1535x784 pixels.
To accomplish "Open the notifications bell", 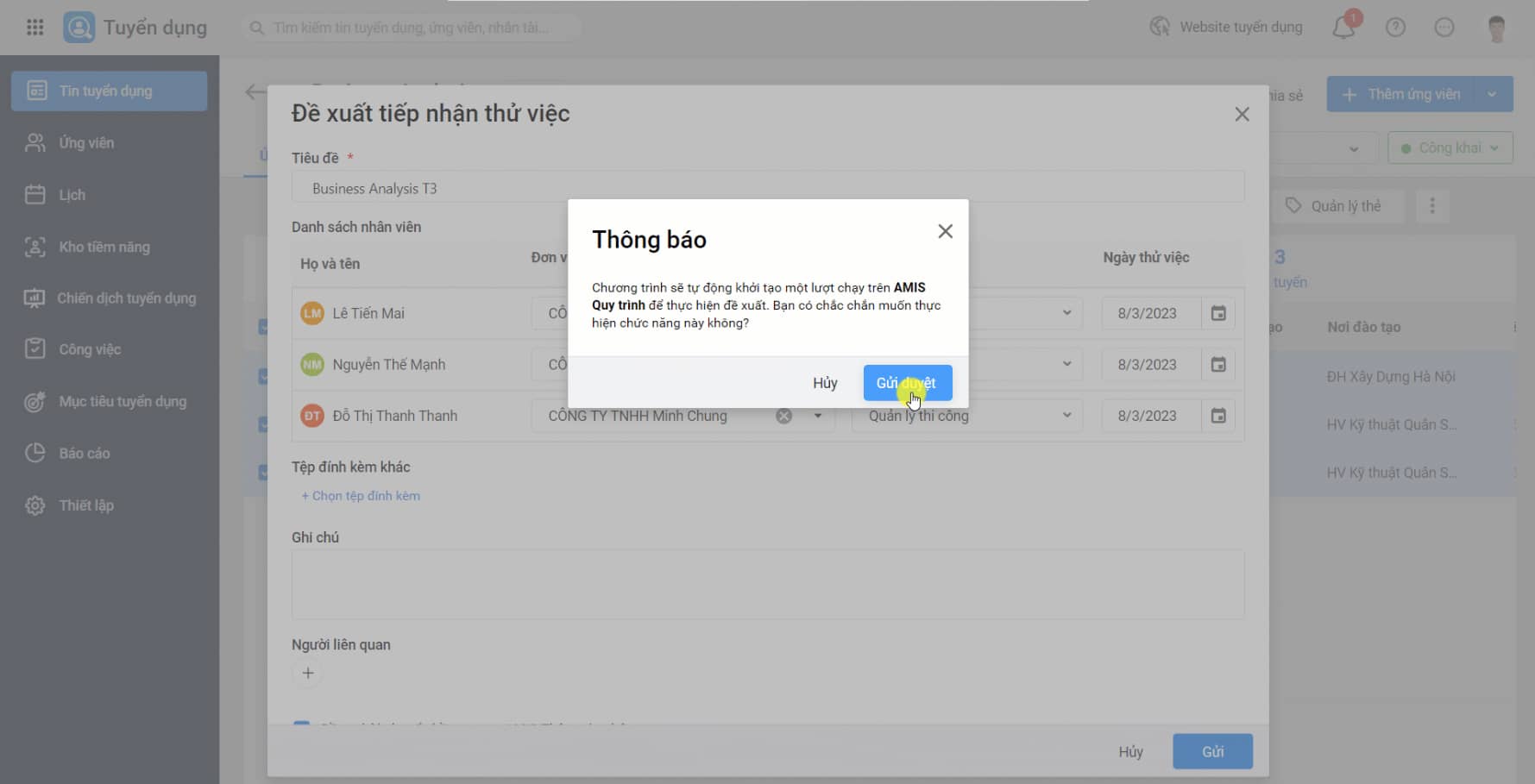I will pyautogui.click(x=1343, y=28).
